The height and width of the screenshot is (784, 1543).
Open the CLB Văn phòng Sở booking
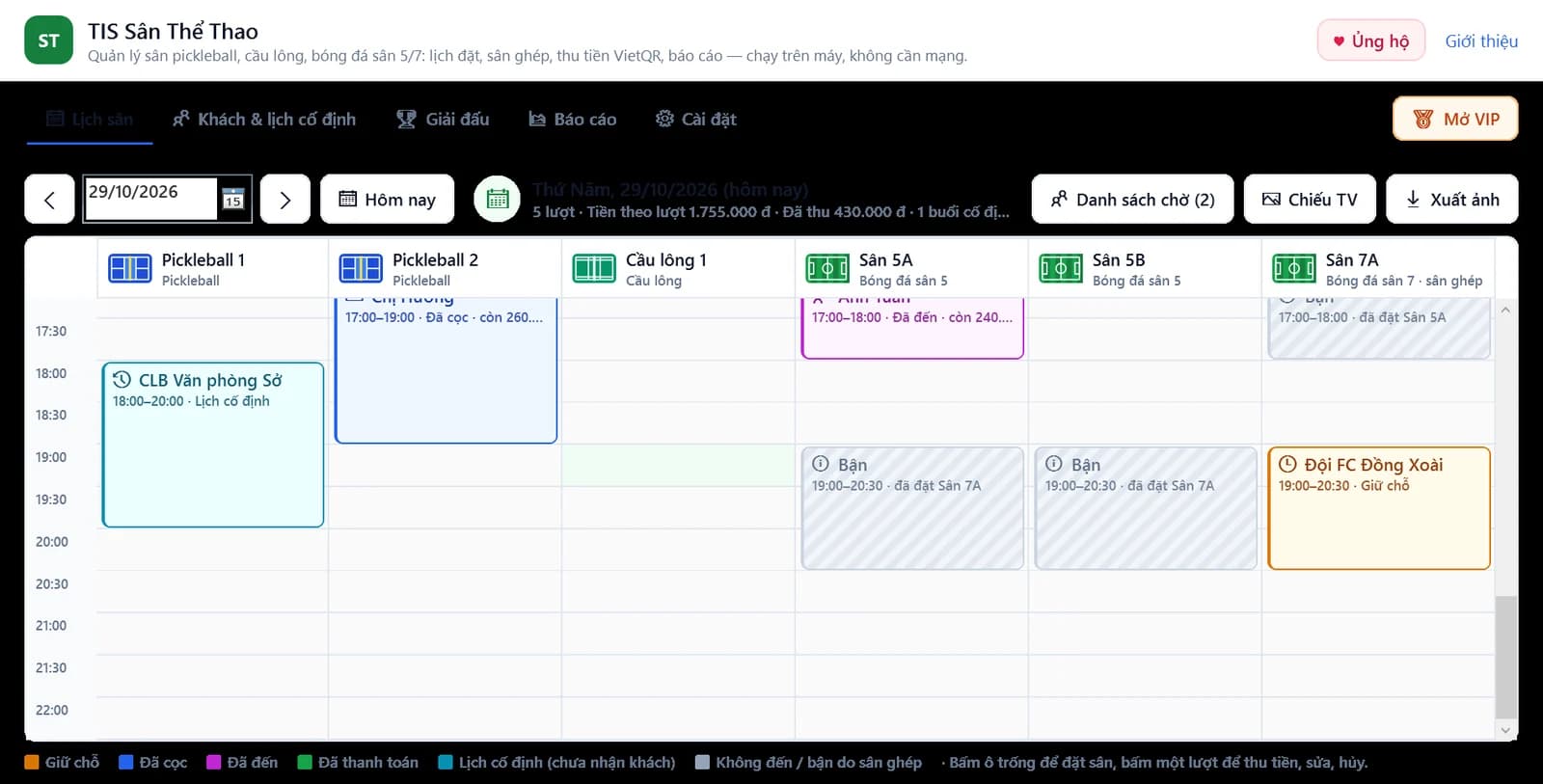tap(213, 445)
